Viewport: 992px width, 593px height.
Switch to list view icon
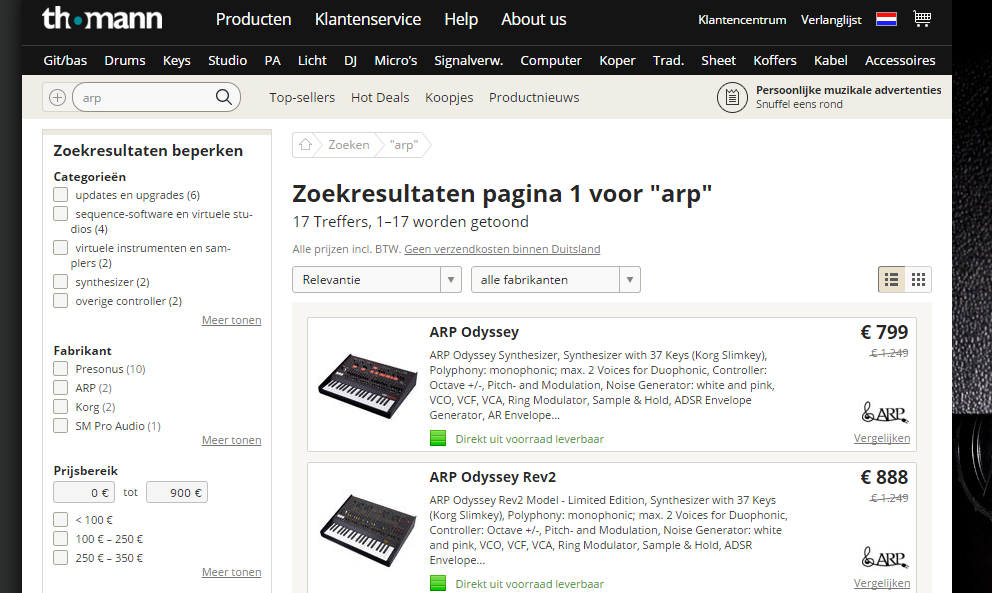891,280
